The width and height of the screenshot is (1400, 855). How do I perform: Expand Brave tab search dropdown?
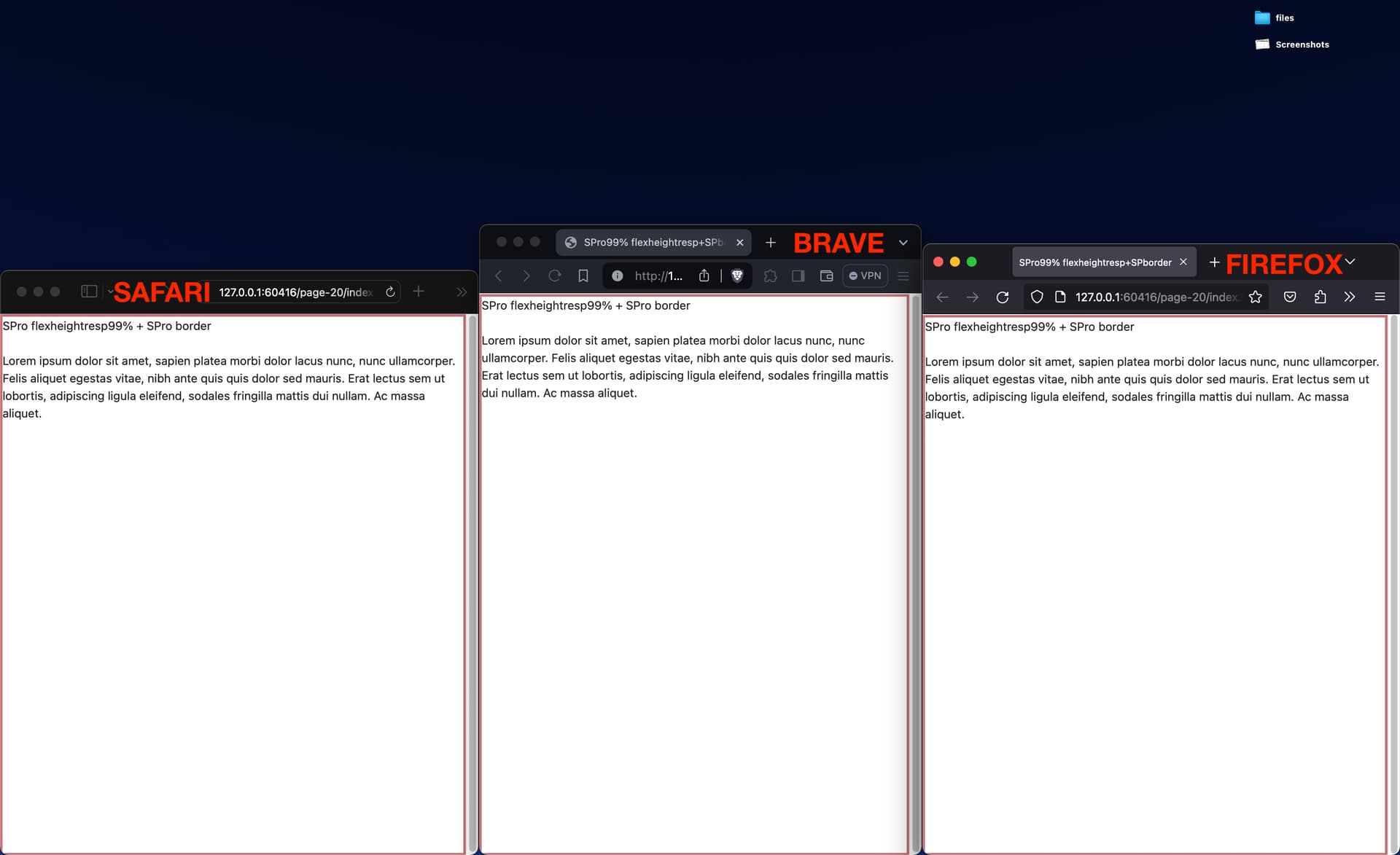[x=903, y=242]
